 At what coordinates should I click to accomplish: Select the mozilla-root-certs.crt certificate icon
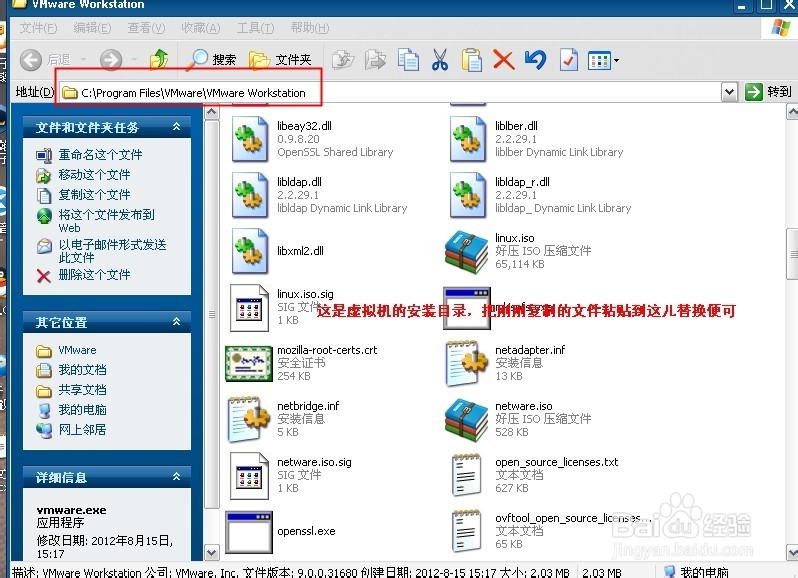coord(249,363)
